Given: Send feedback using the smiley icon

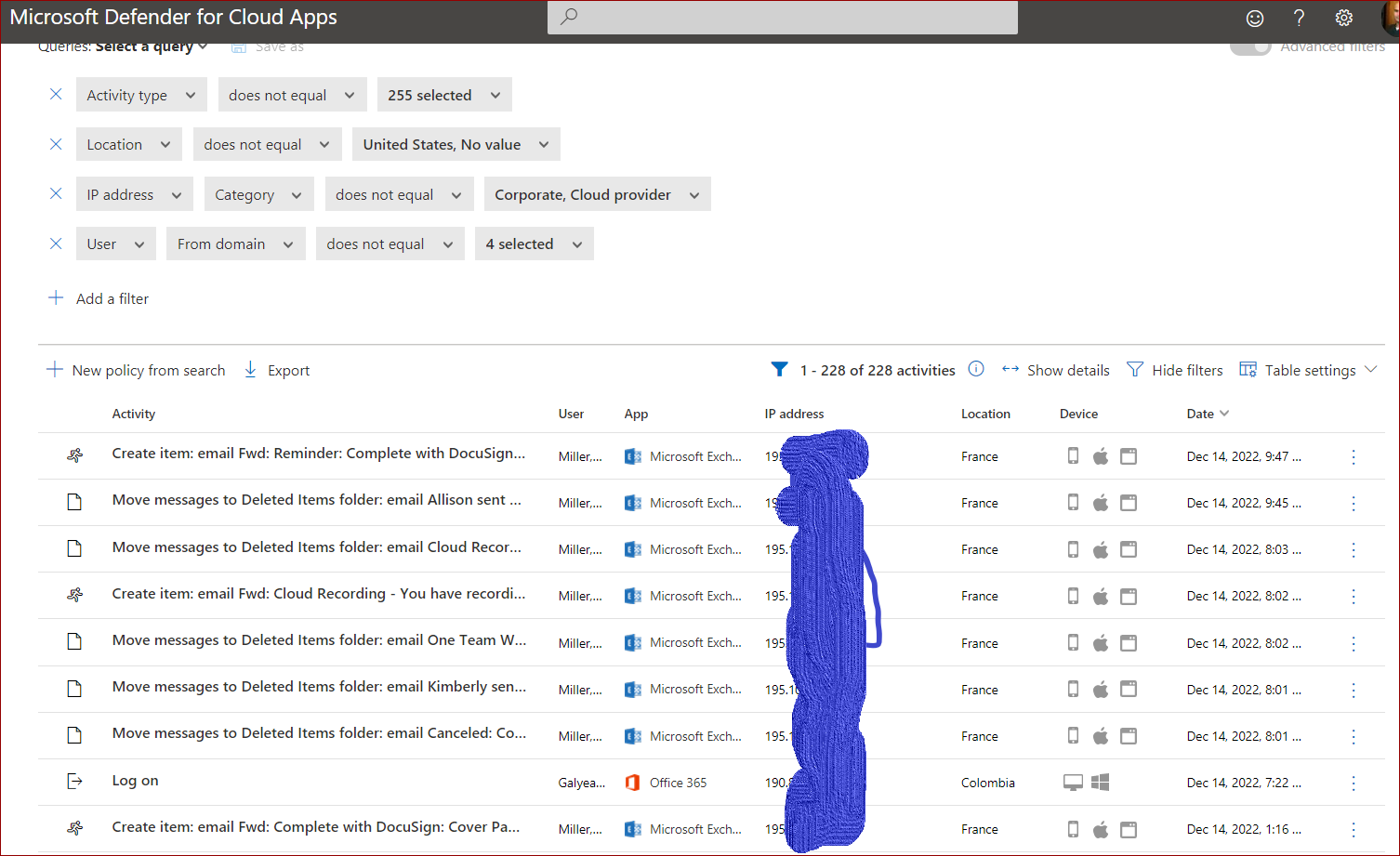Looking at the screenshot, I should (1254, 17).
